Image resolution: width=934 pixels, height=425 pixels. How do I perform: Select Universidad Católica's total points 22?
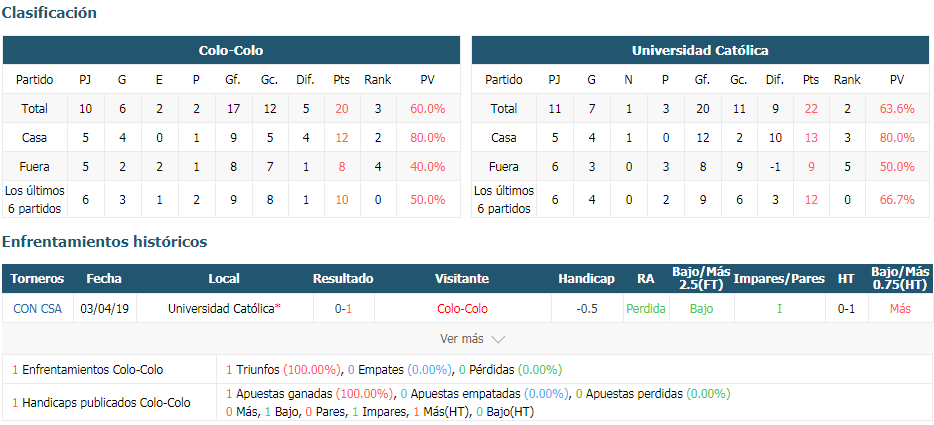coord(811,108)
